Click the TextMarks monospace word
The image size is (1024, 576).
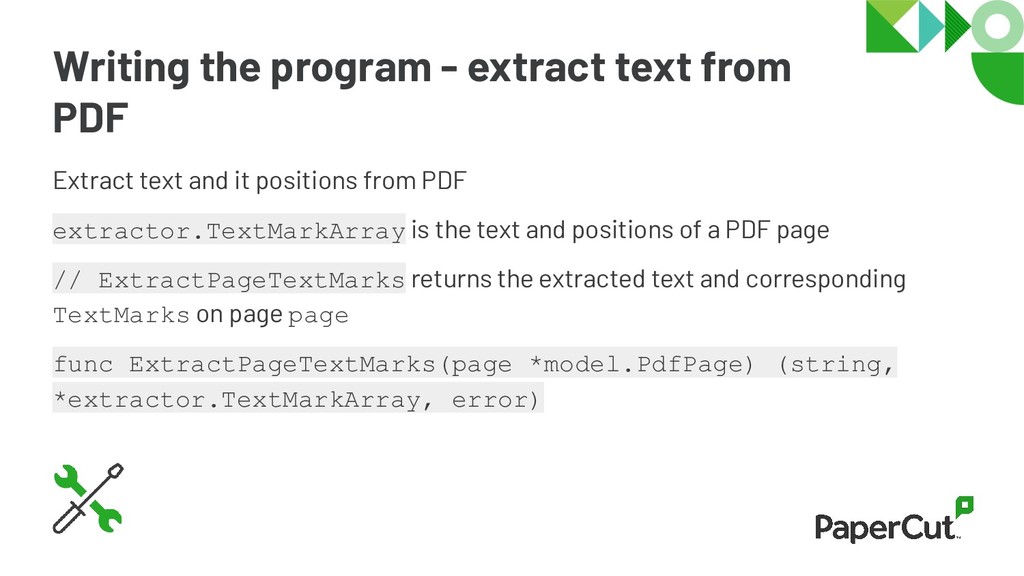pyautogui.click(x=121, y=315)
